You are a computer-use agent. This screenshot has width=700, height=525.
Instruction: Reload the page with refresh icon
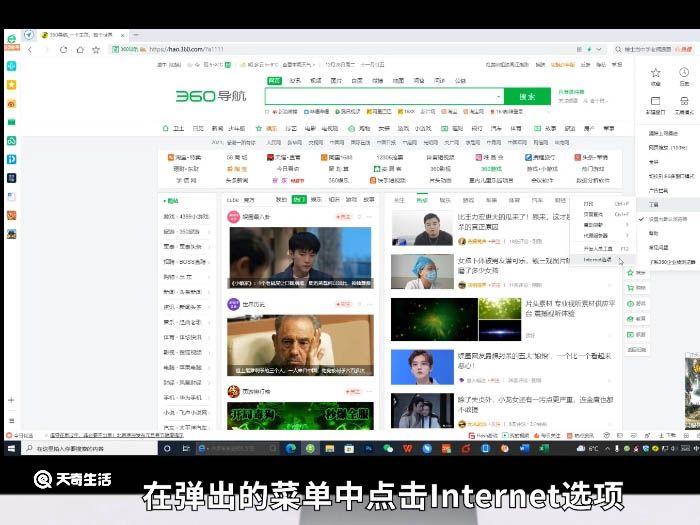click(63, 50)
